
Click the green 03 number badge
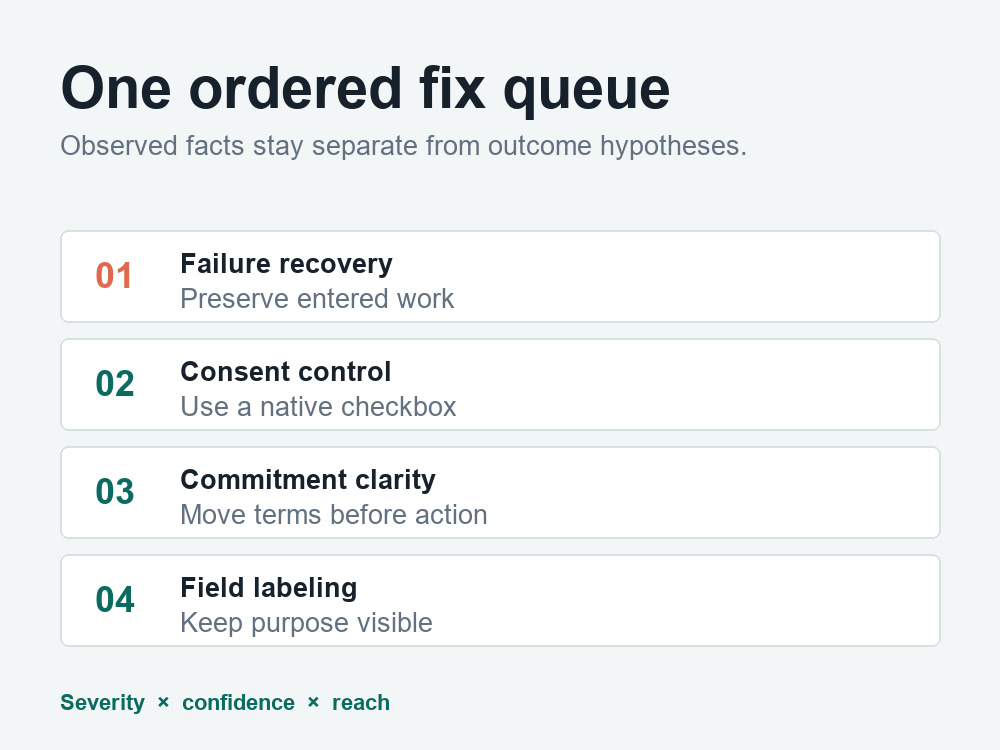tap(115, 492)
